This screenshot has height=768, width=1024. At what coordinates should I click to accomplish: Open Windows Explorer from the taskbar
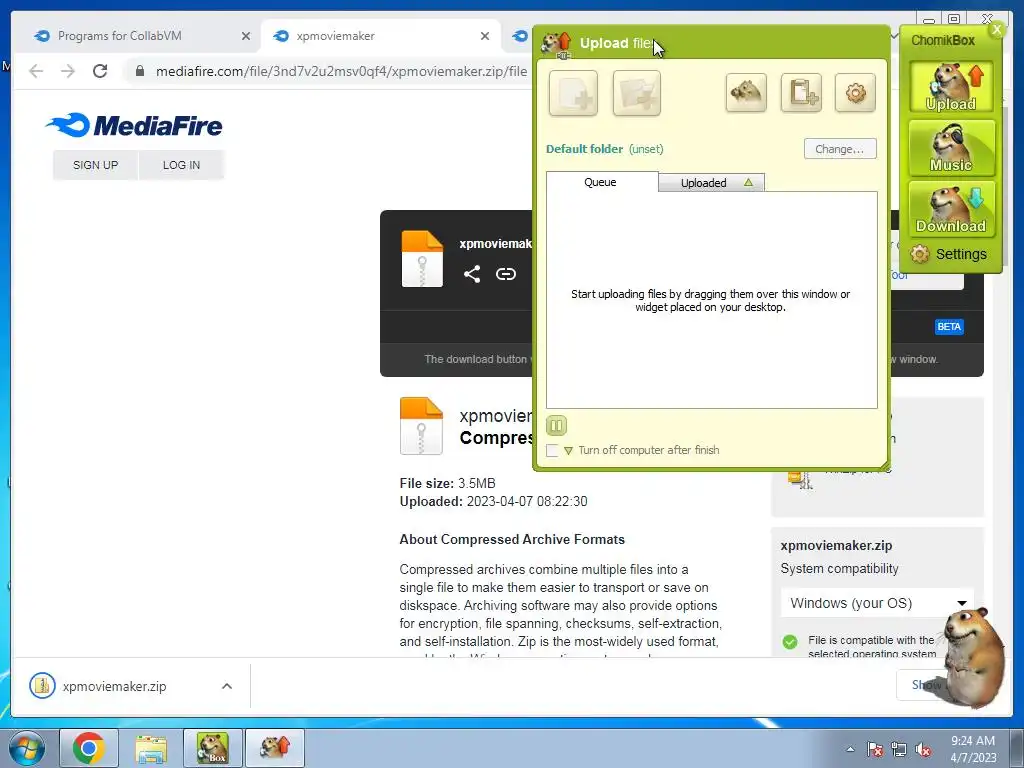tap(151, 748)
